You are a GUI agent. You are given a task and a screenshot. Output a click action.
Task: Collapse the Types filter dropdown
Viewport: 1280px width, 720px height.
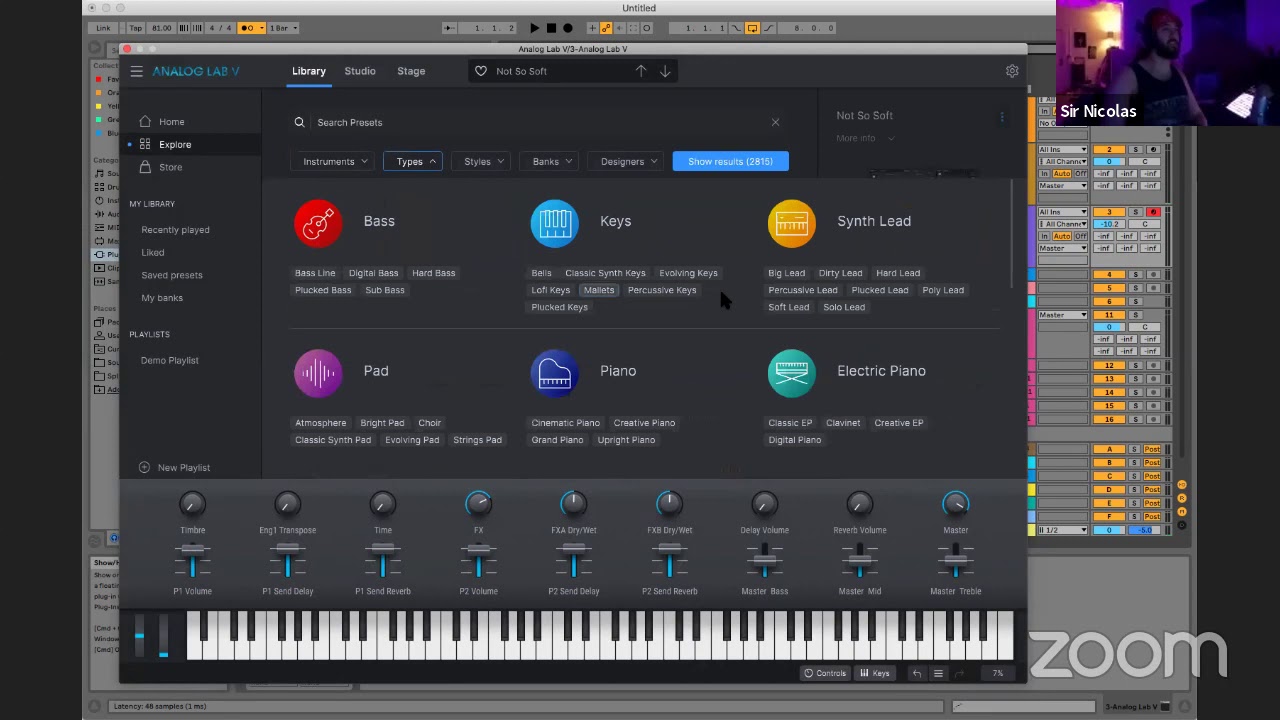click(x=413, y=161)
